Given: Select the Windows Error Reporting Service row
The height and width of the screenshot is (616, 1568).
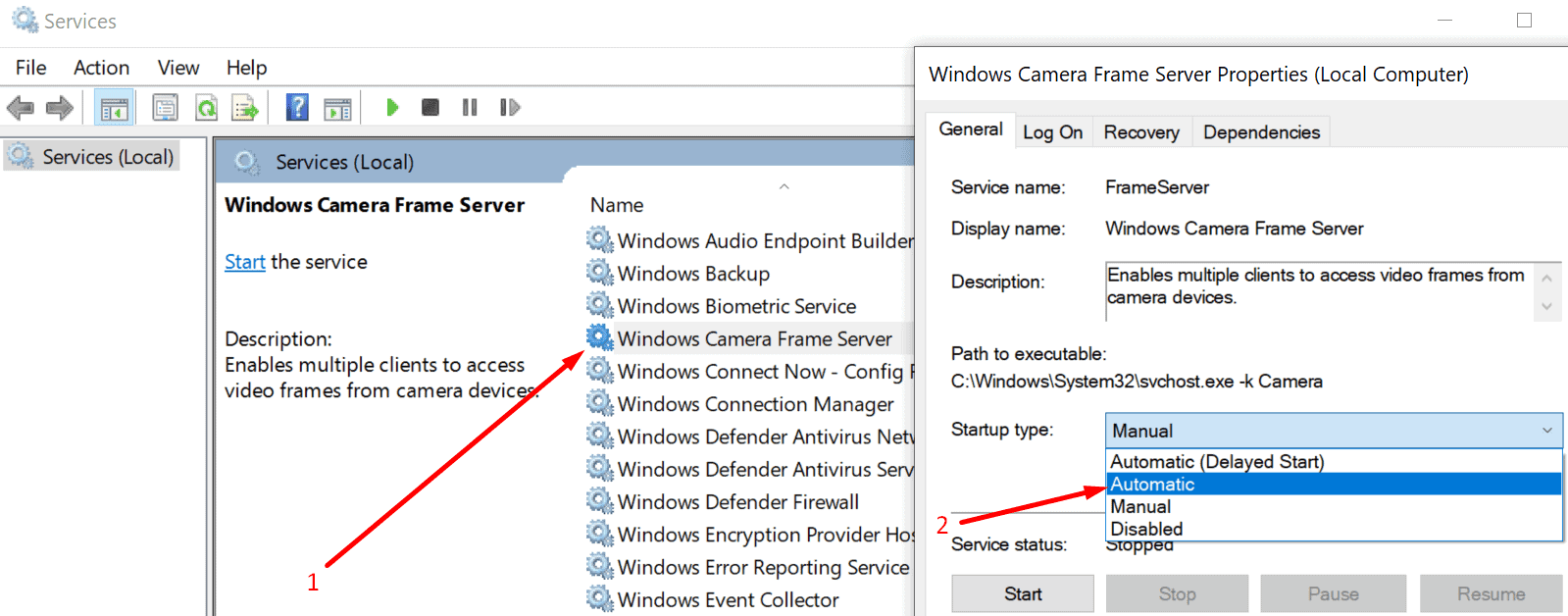Looking at the screenshot, I should 749,567.
